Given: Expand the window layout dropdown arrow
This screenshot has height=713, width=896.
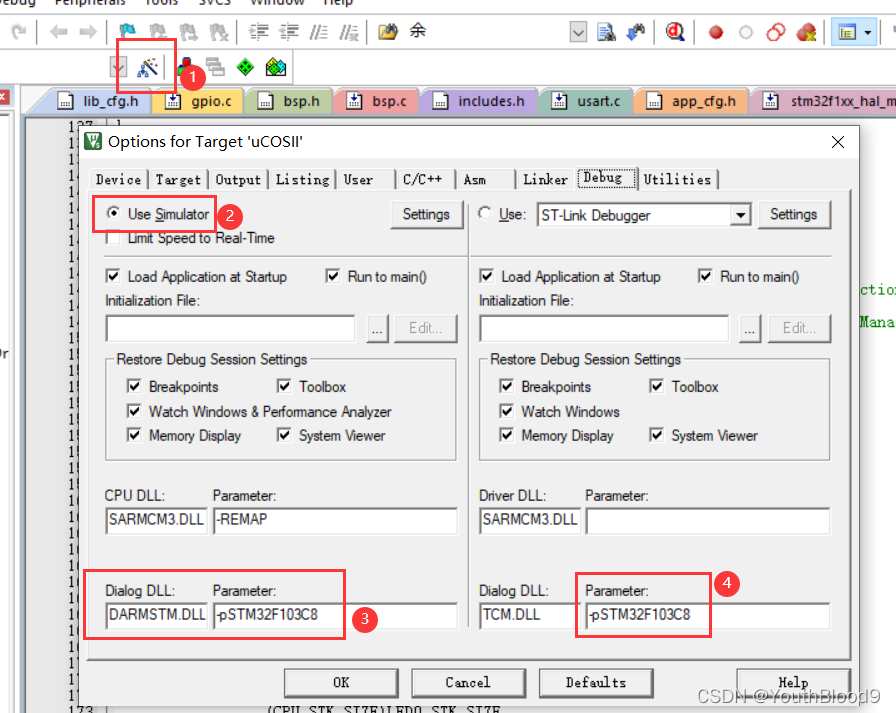Looking at the screenshot, I should click(868, 33).
